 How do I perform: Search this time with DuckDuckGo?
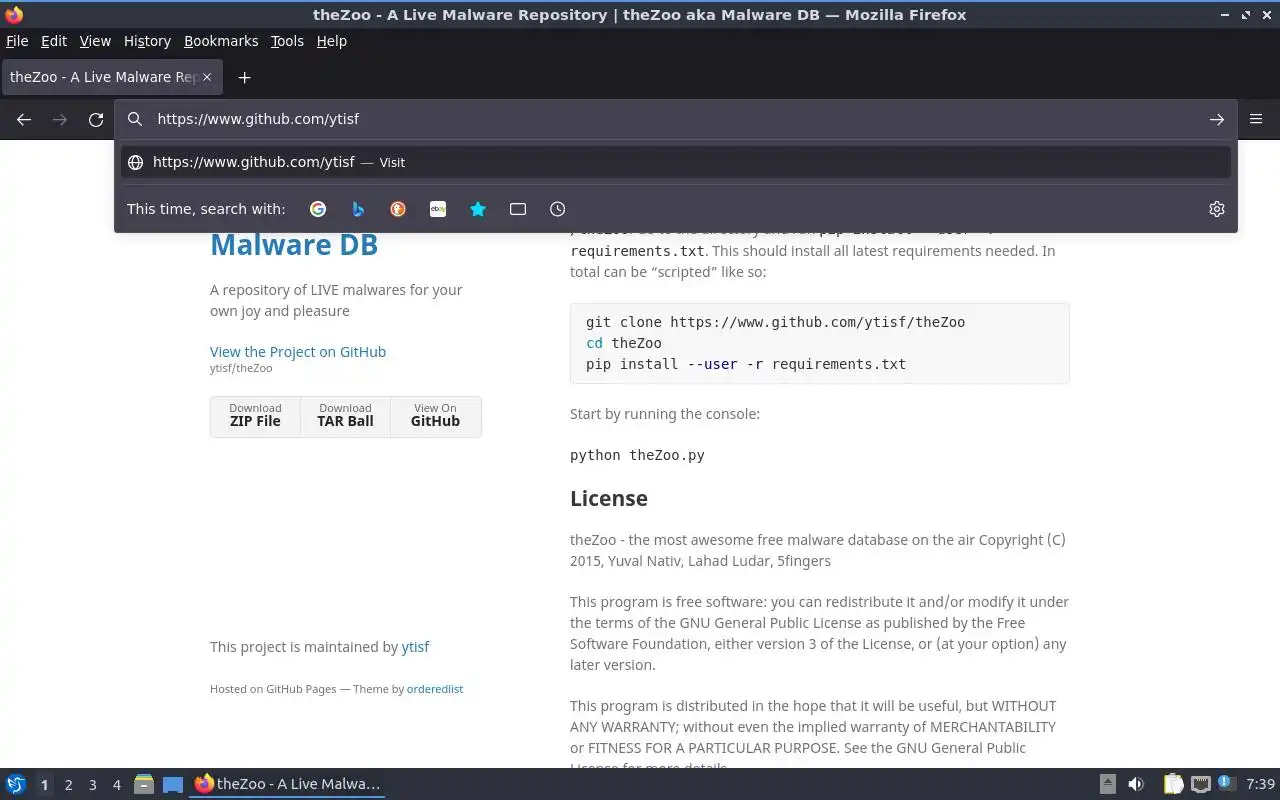coord(398,209)
